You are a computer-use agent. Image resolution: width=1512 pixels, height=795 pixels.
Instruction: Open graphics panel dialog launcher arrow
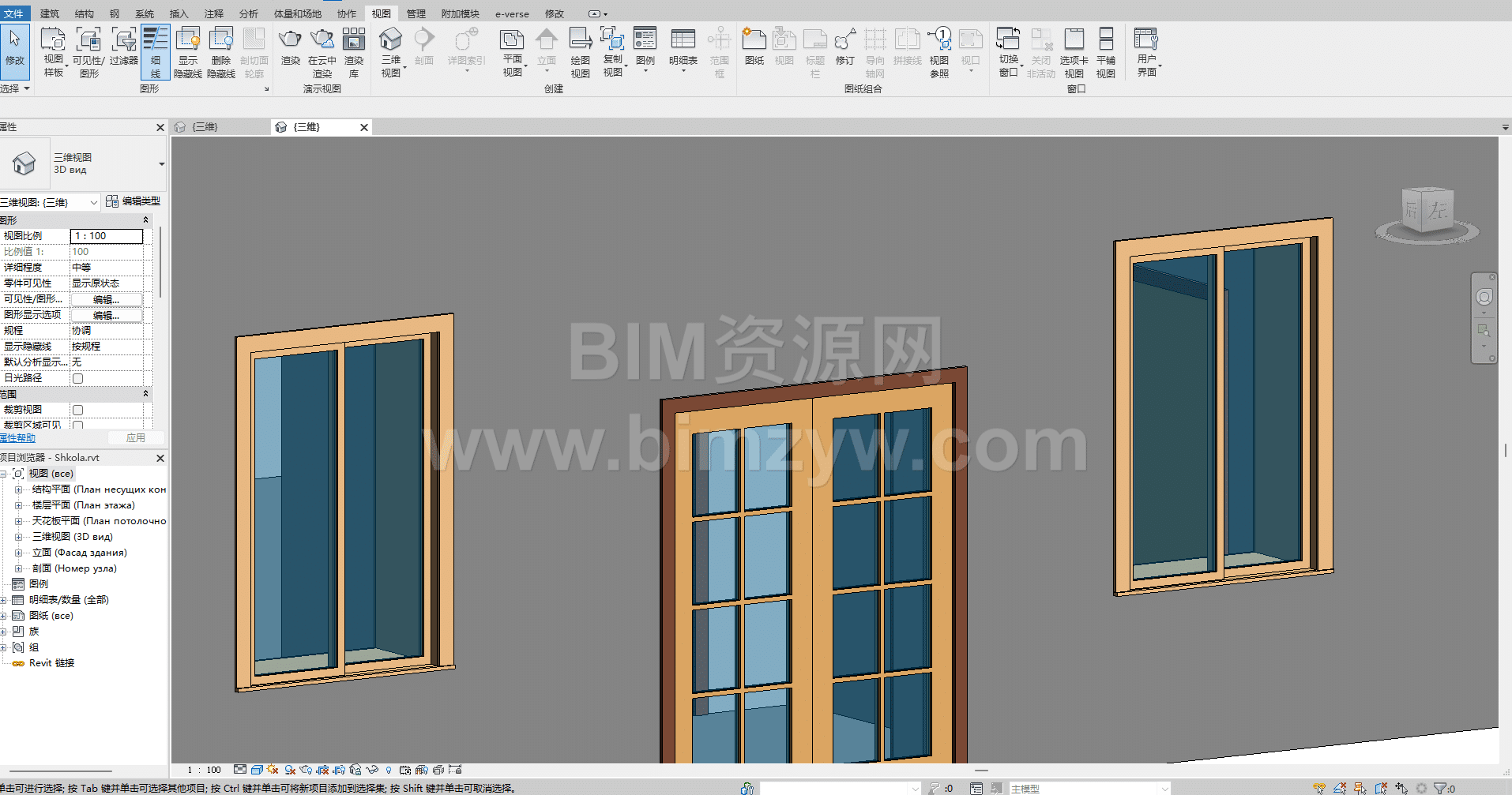point(266,89)
